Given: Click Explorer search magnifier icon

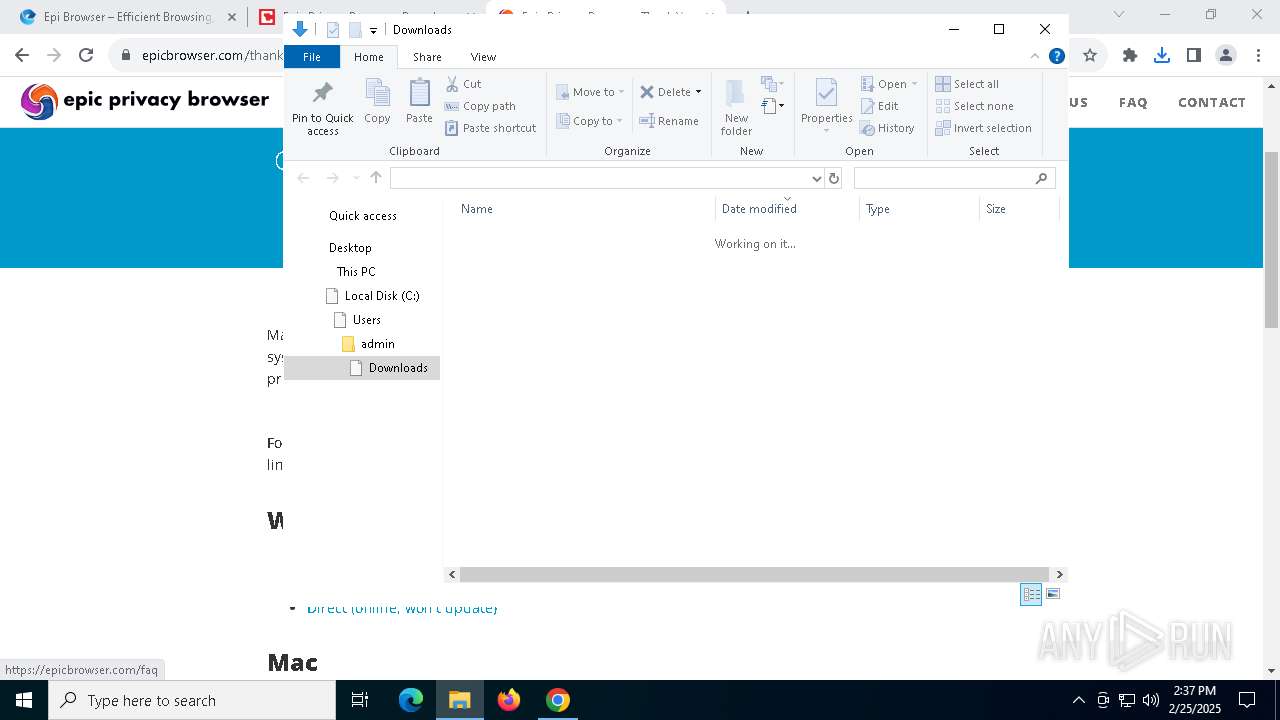Looking at the screenshot, I should (x=1041, y=178).
